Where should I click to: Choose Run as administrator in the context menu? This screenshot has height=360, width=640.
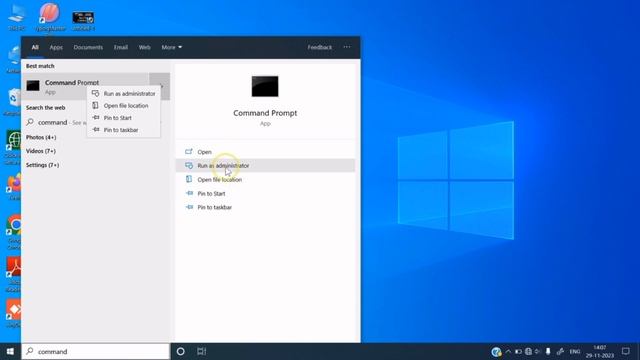pos(124,93)
